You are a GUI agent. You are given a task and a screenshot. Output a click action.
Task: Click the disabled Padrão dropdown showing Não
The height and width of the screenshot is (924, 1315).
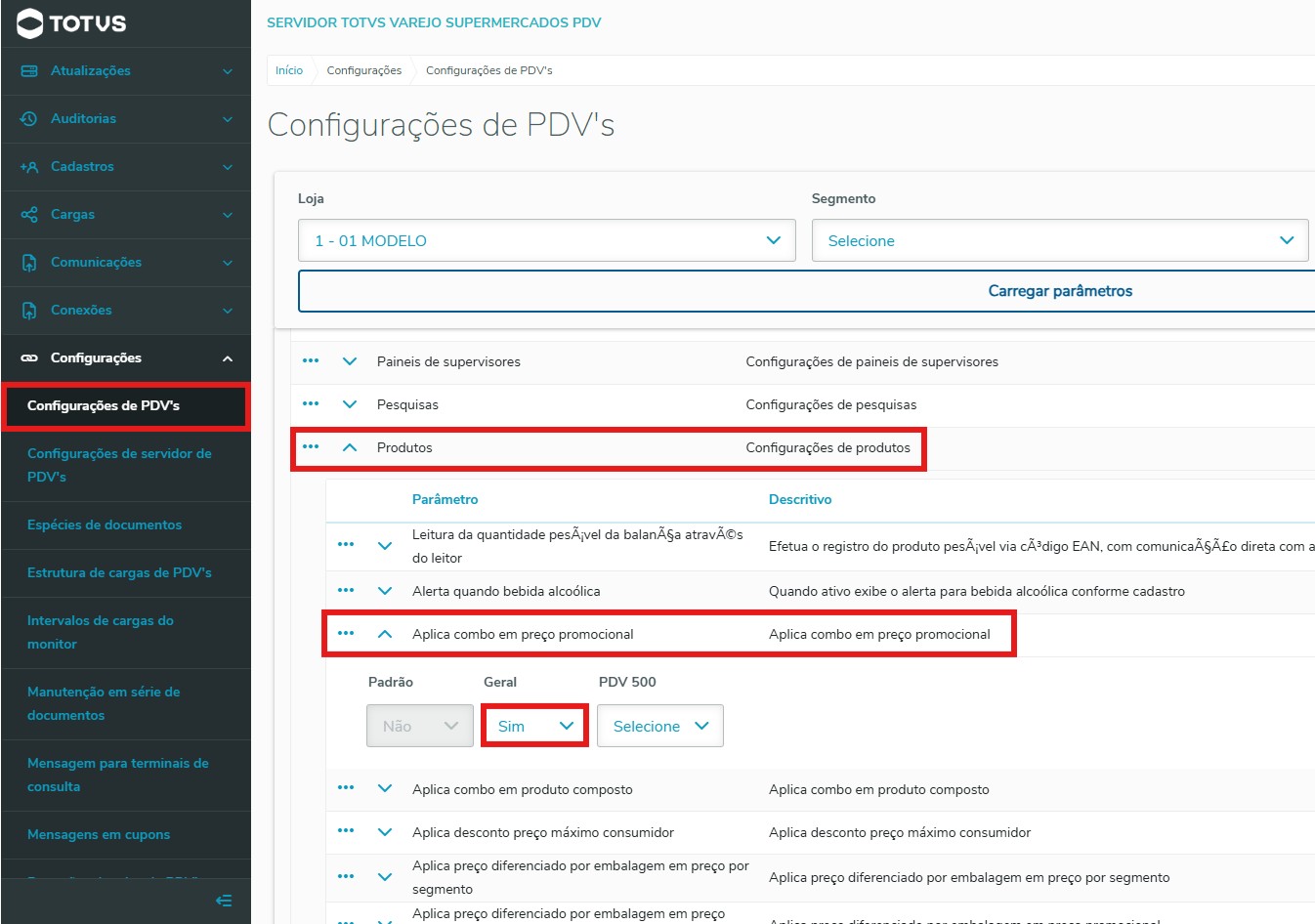pos(420,726)
